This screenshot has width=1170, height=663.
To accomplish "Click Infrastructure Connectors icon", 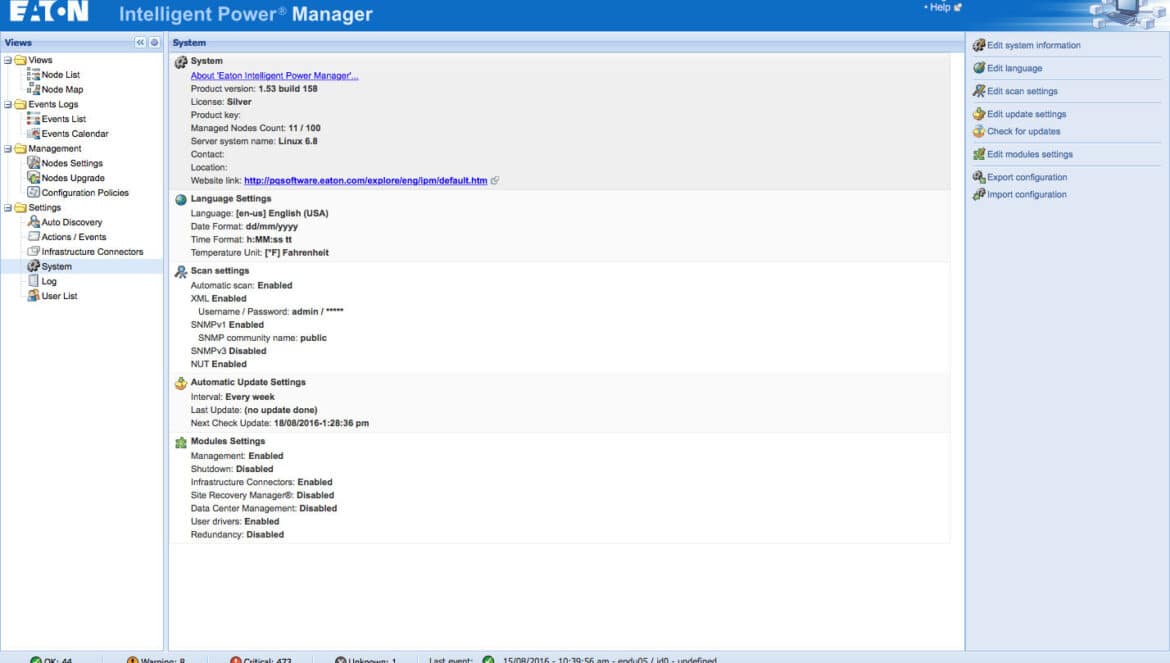I will point(34,251).
